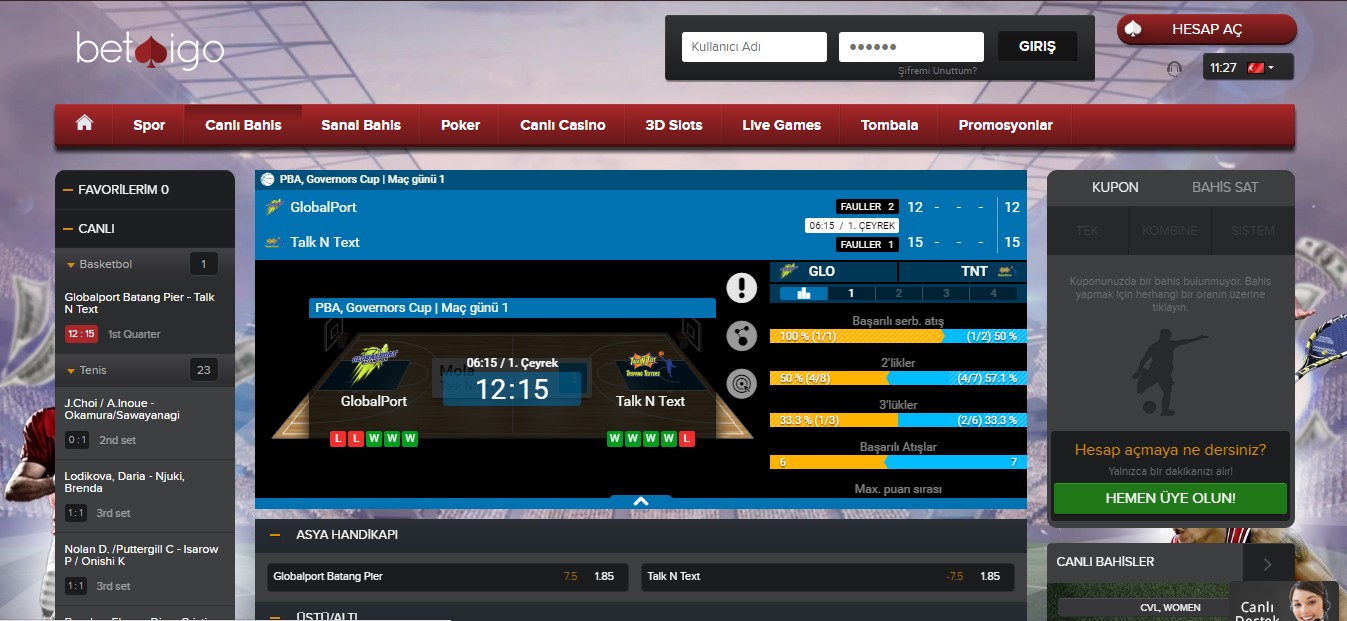Collapse the Asya Handikapı section
Image resolution: width=1347 pixels, height=621 pixels.
(x=275, y=535)
